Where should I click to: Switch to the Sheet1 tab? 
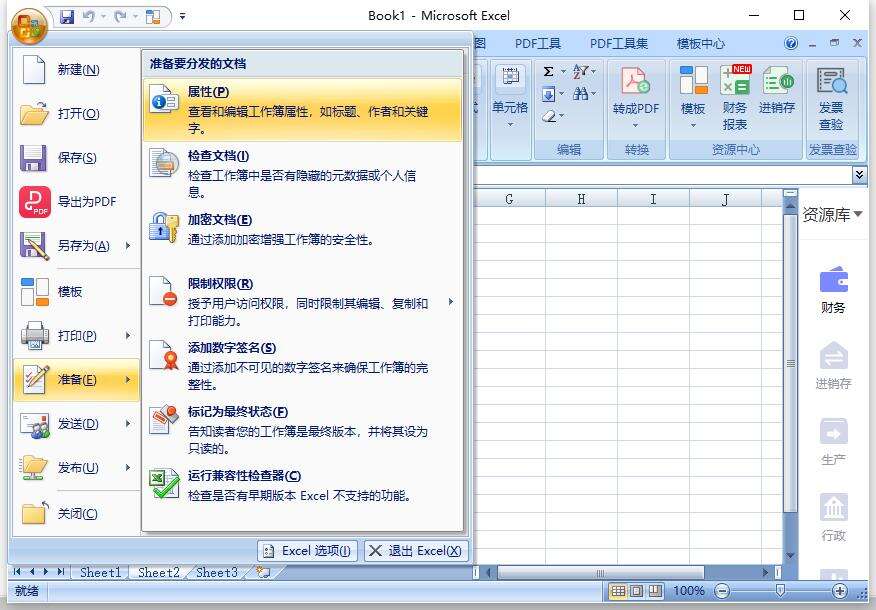pyautogui.click(x=101, y=573)
